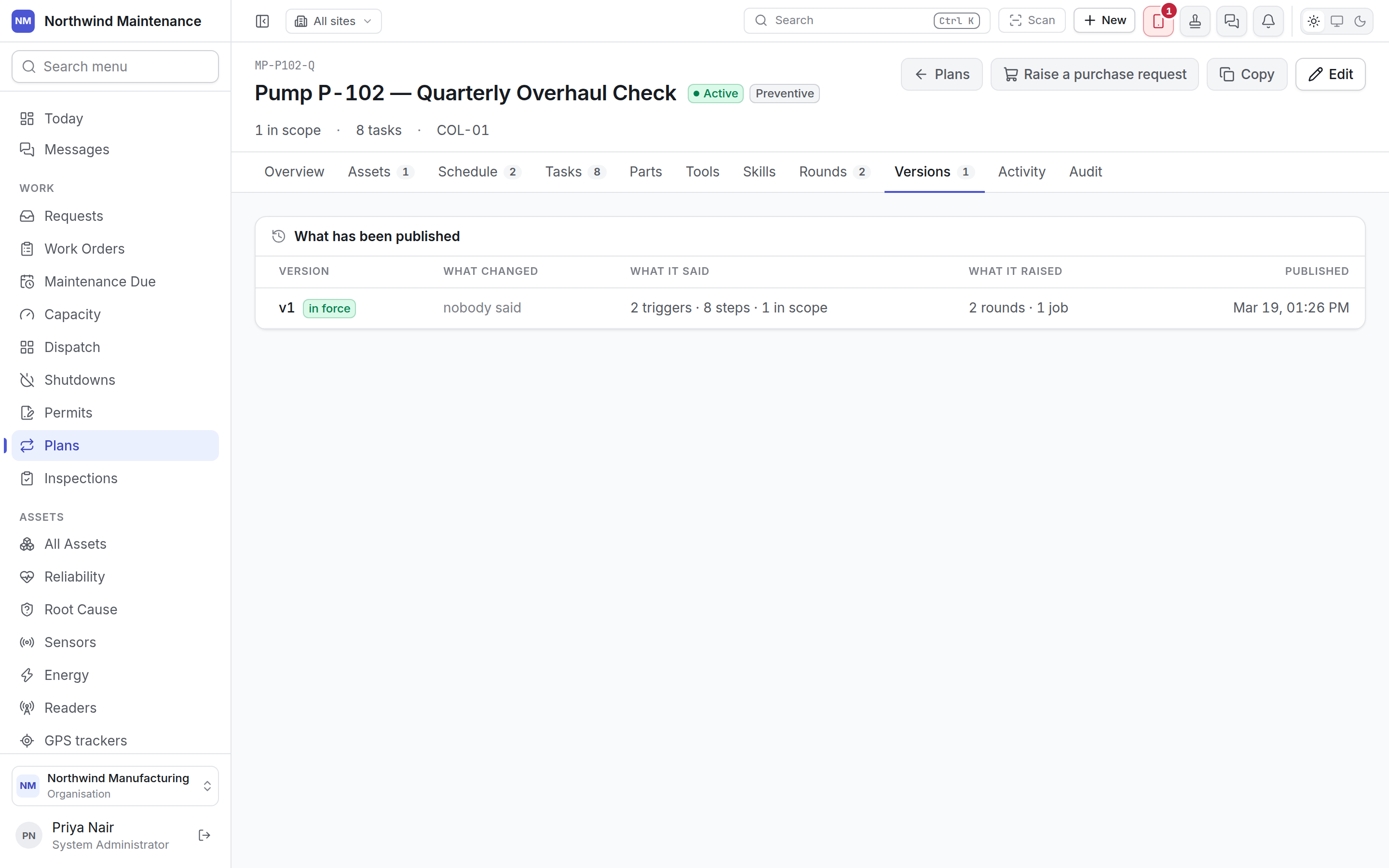Go to Work Orders

click(115, 248)
